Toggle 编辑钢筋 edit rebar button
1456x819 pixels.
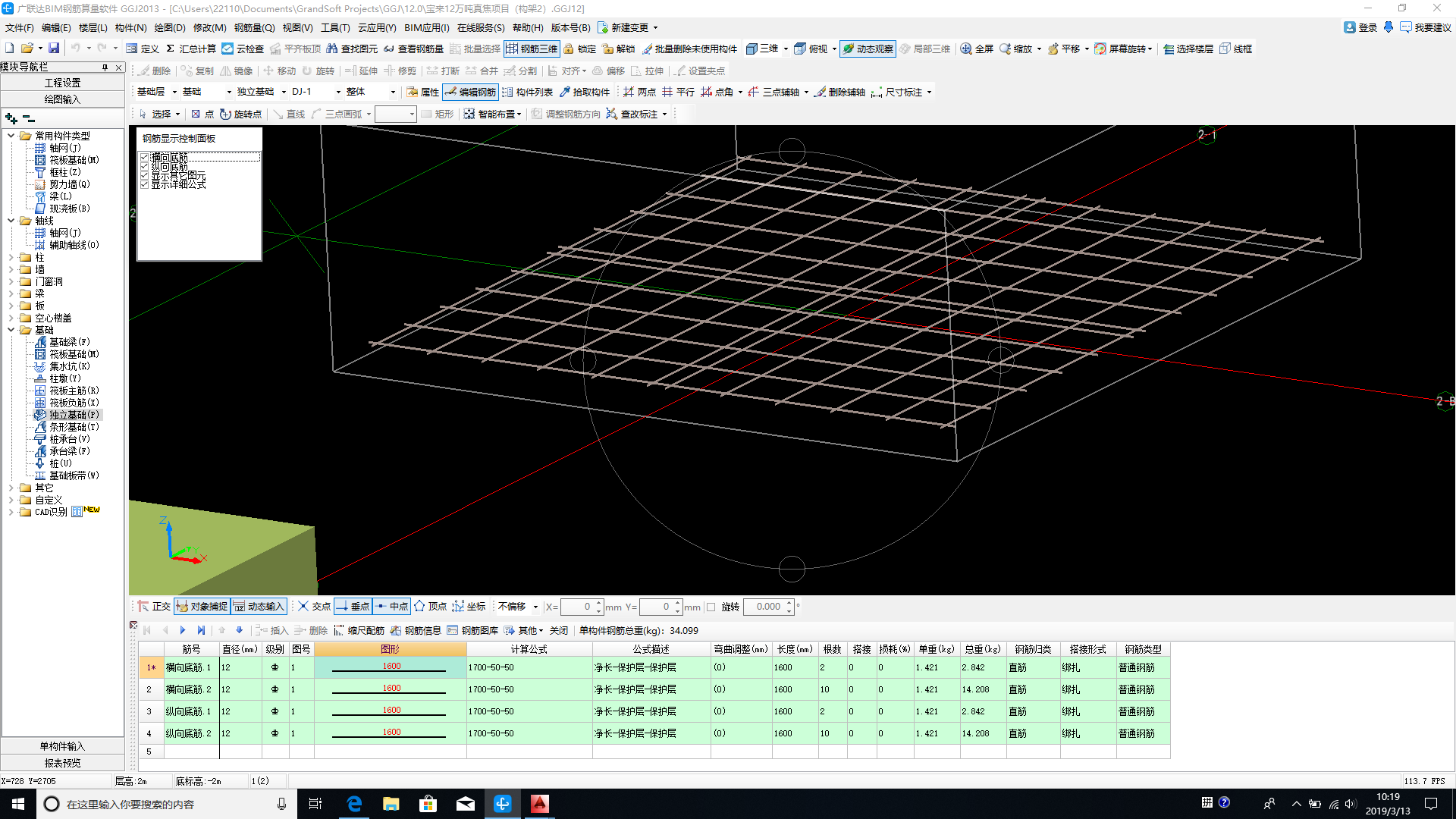coord(471,92)
